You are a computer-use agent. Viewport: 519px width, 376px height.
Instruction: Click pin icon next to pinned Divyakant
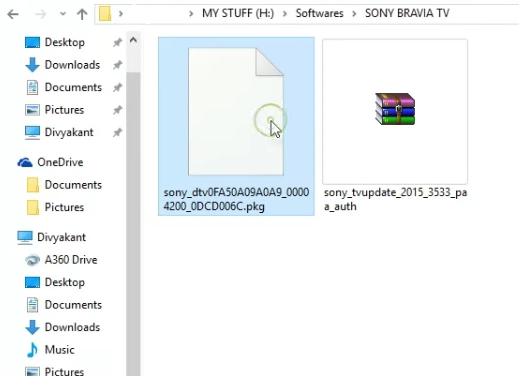click(117, 133)
